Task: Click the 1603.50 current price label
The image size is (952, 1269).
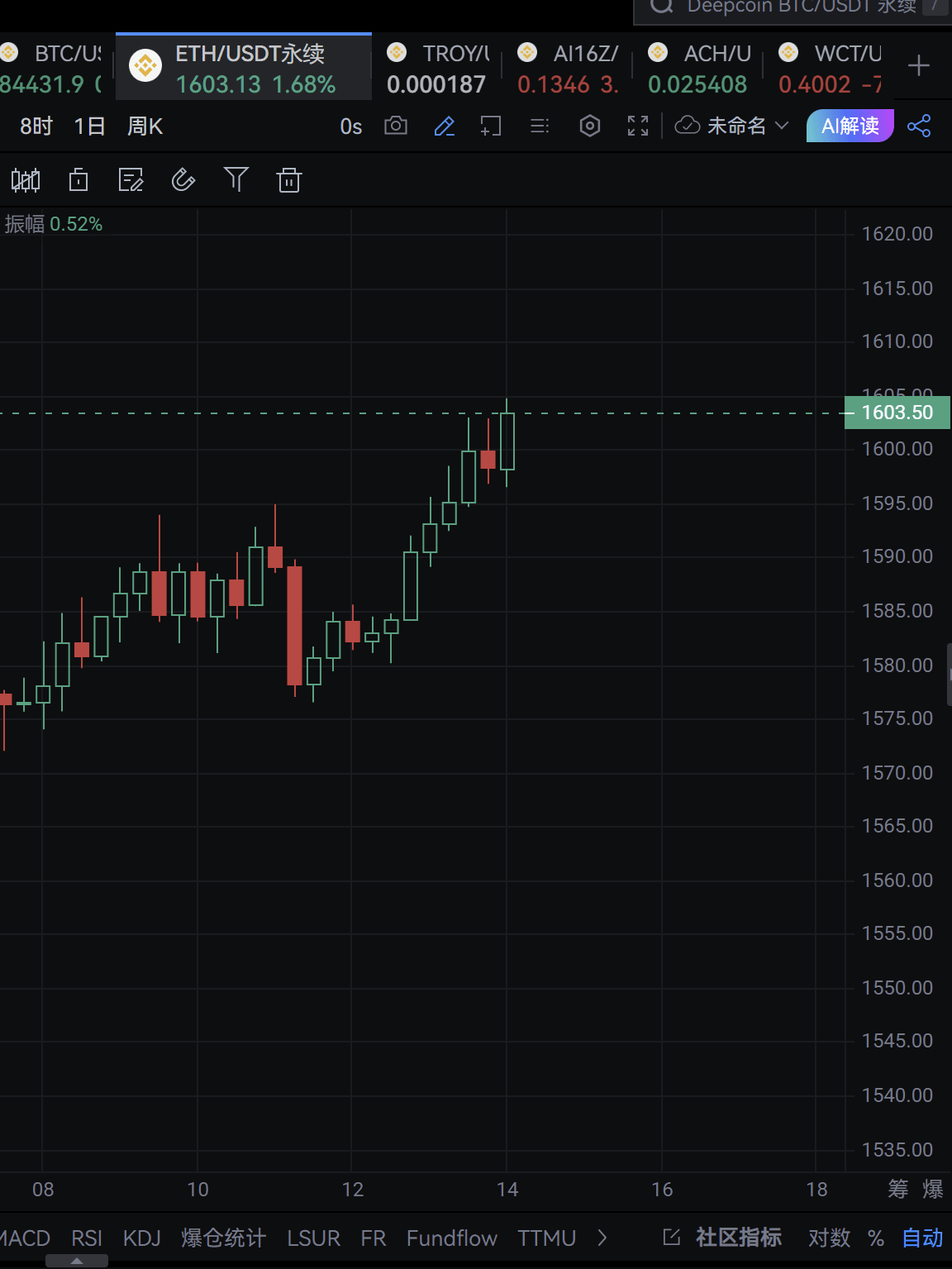Action: [897, 413]
